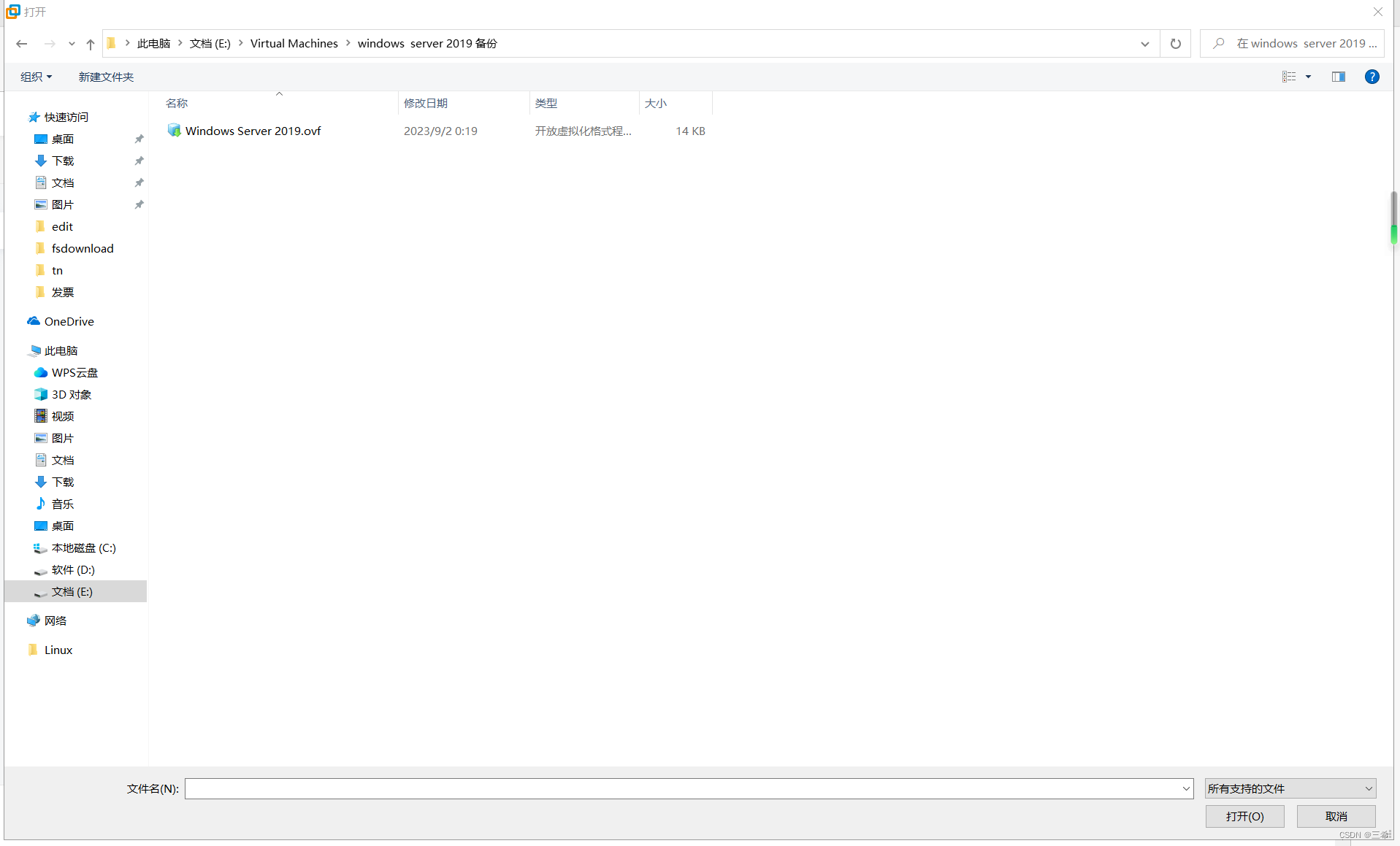Toggle the preview pane icon
The image size is (1400, 846).
(1339, 77)
